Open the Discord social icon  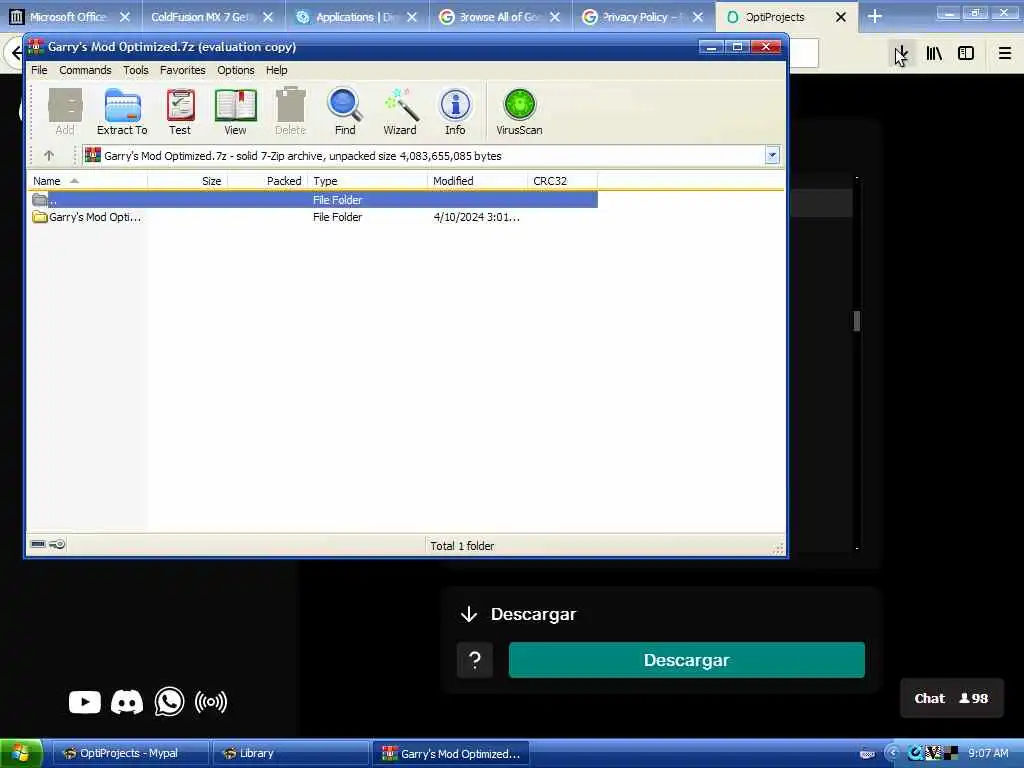[x=127, y=702]
